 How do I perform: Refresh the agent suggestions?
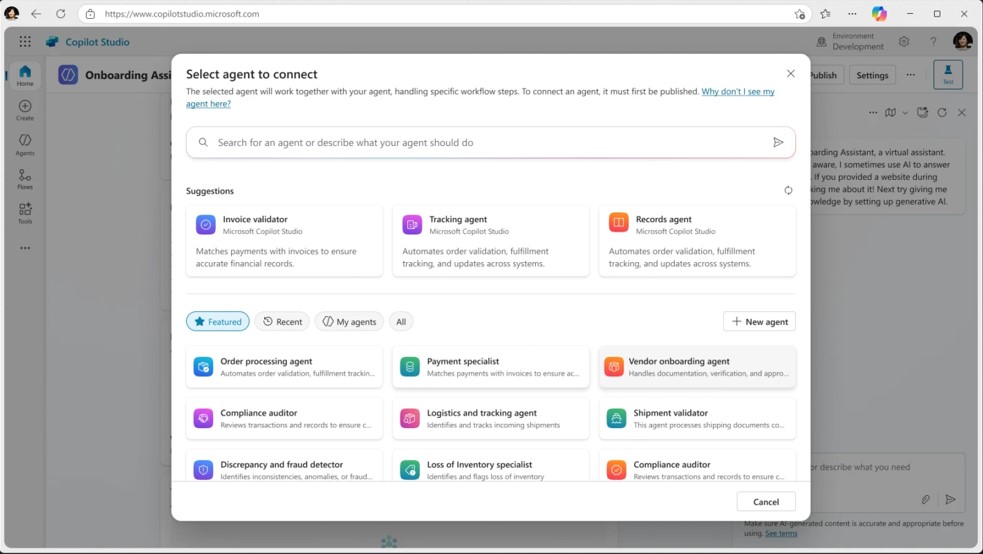(788, 191)
